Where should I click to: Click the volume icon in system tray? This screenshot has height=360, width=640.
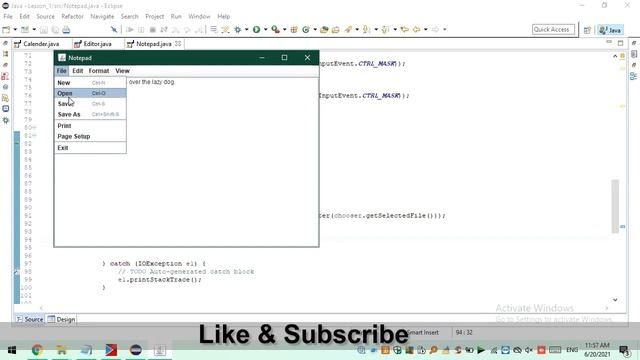tap(529, 350)
